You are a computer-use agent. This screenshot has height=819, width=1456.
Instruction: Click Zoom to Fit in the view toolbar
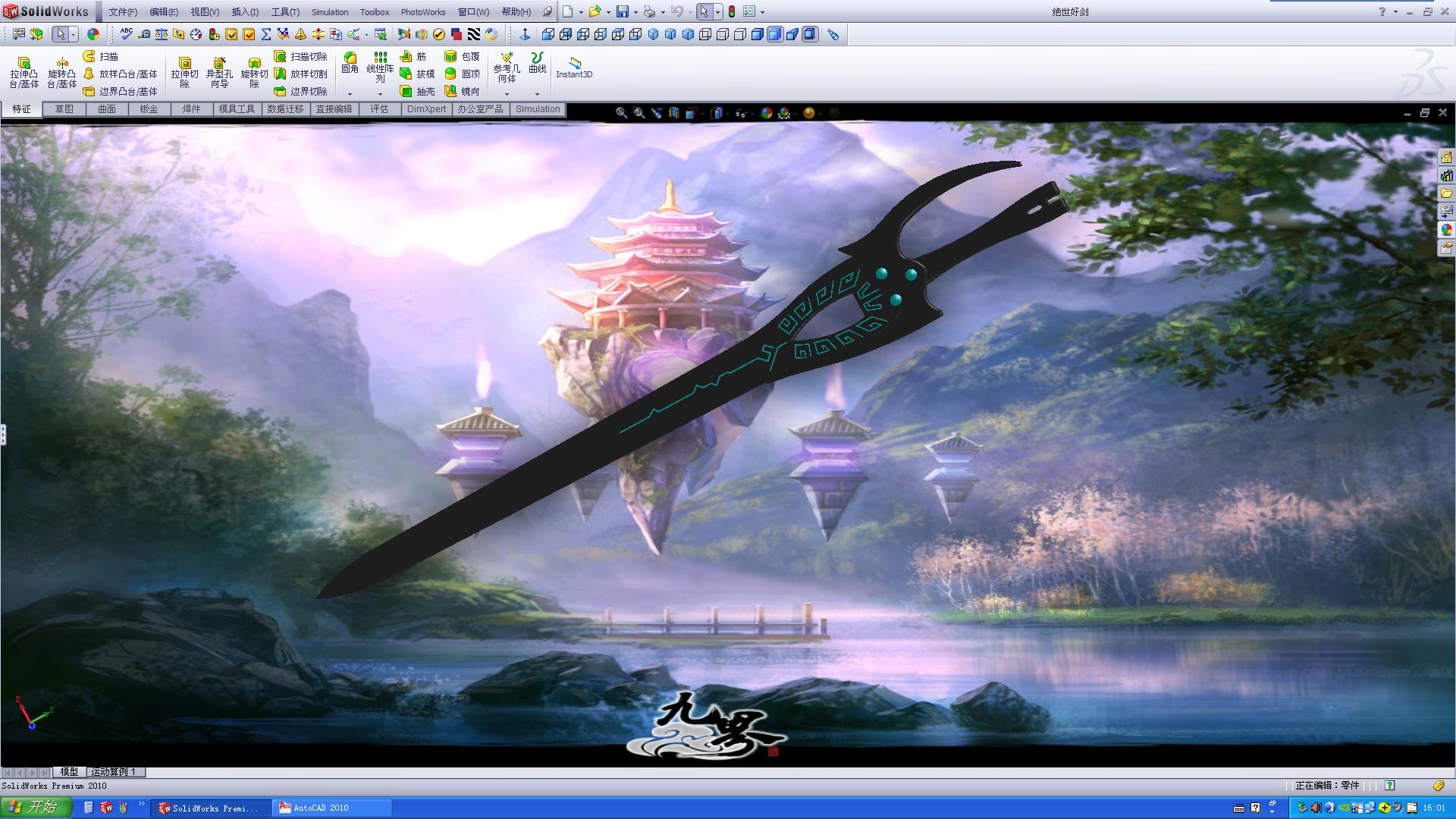coord(621,113)
